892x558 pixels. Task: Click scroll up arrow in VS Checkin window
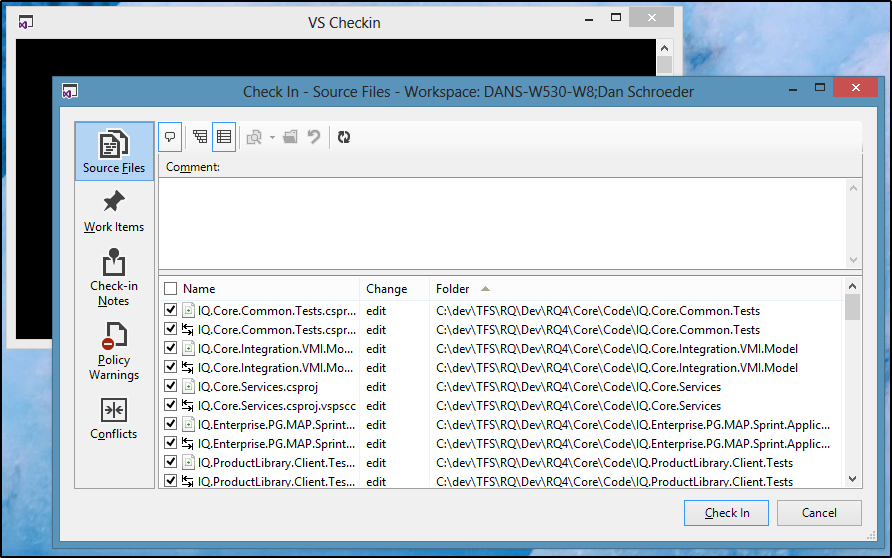coord(664,48)
